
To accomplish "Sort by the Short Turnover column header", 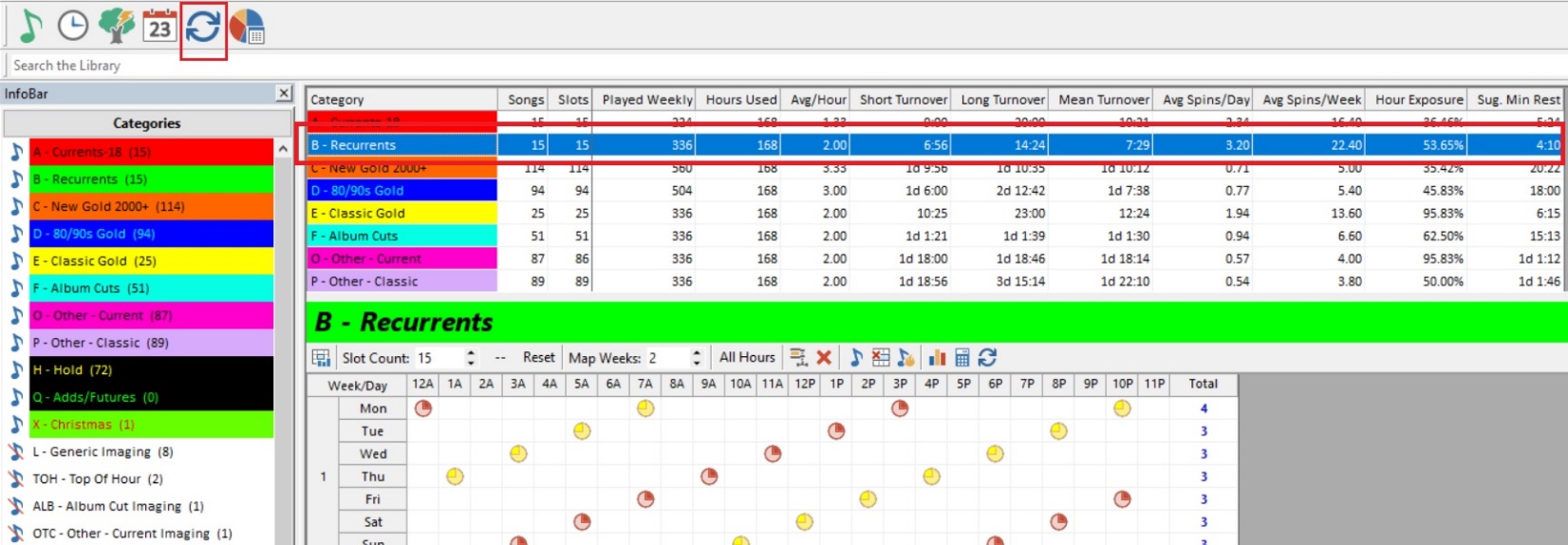I will click(903, 100).
